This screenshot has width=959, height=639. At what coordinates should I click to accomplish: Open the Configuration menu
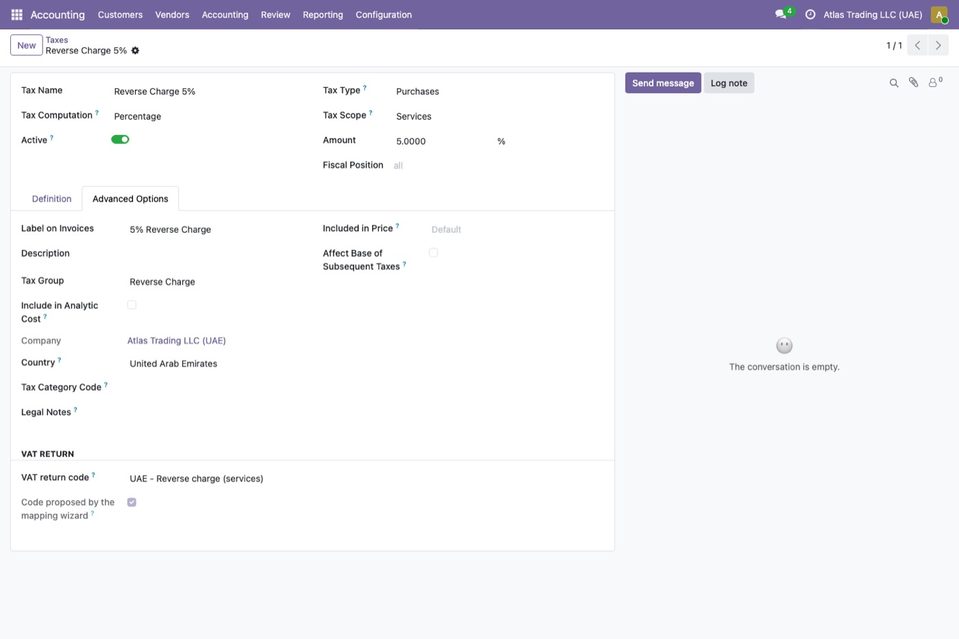coord(383,15)
